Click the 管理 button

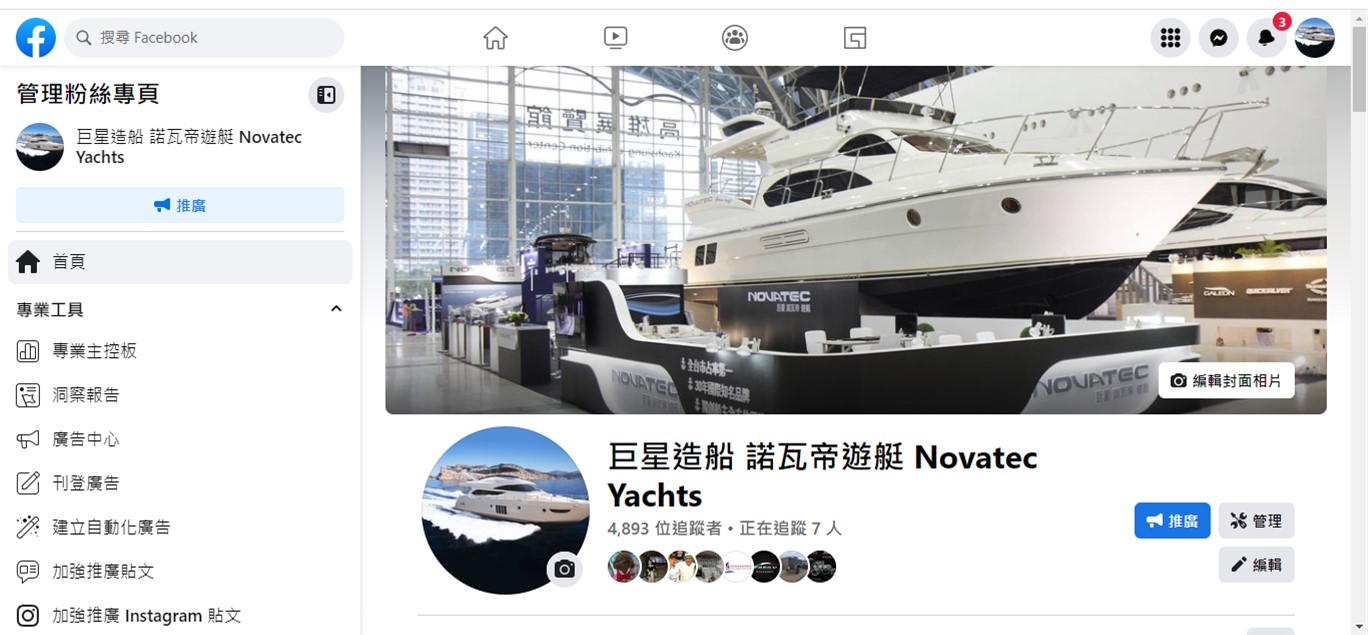1256,521
